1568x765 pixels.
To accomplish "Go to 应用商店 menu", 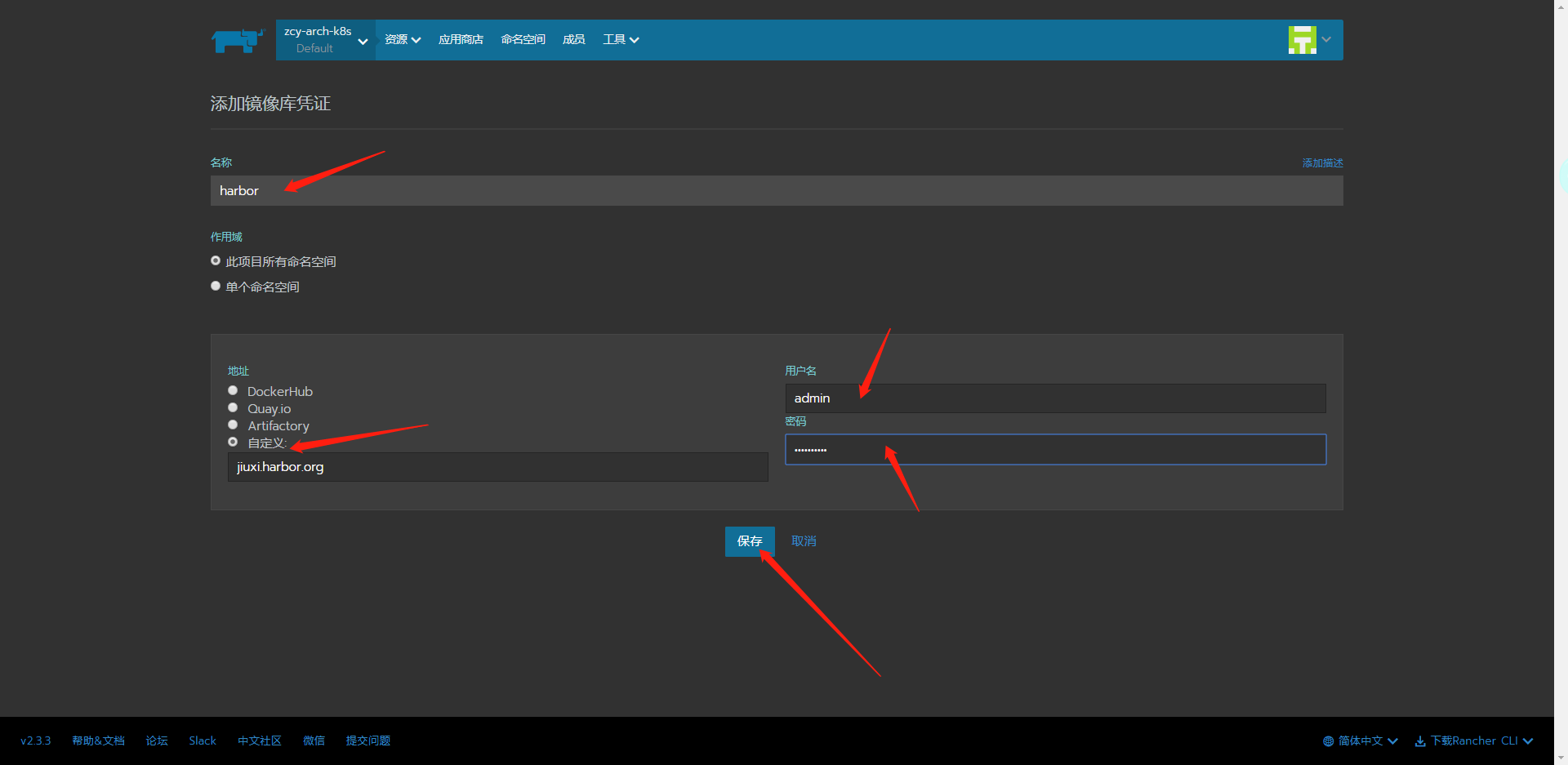I will coord(461,40).
